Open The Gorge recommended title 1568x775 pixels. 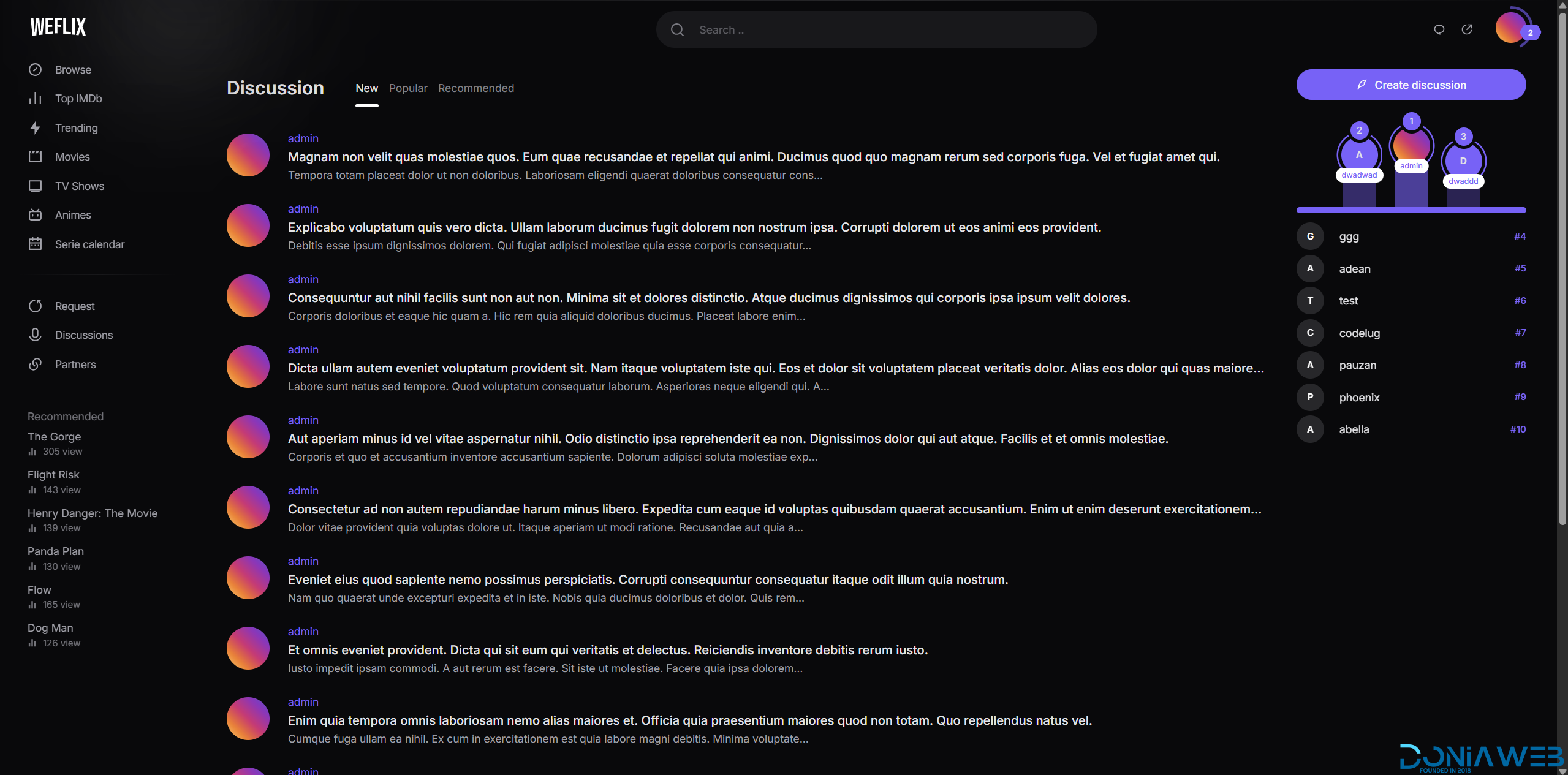[54, 437]
